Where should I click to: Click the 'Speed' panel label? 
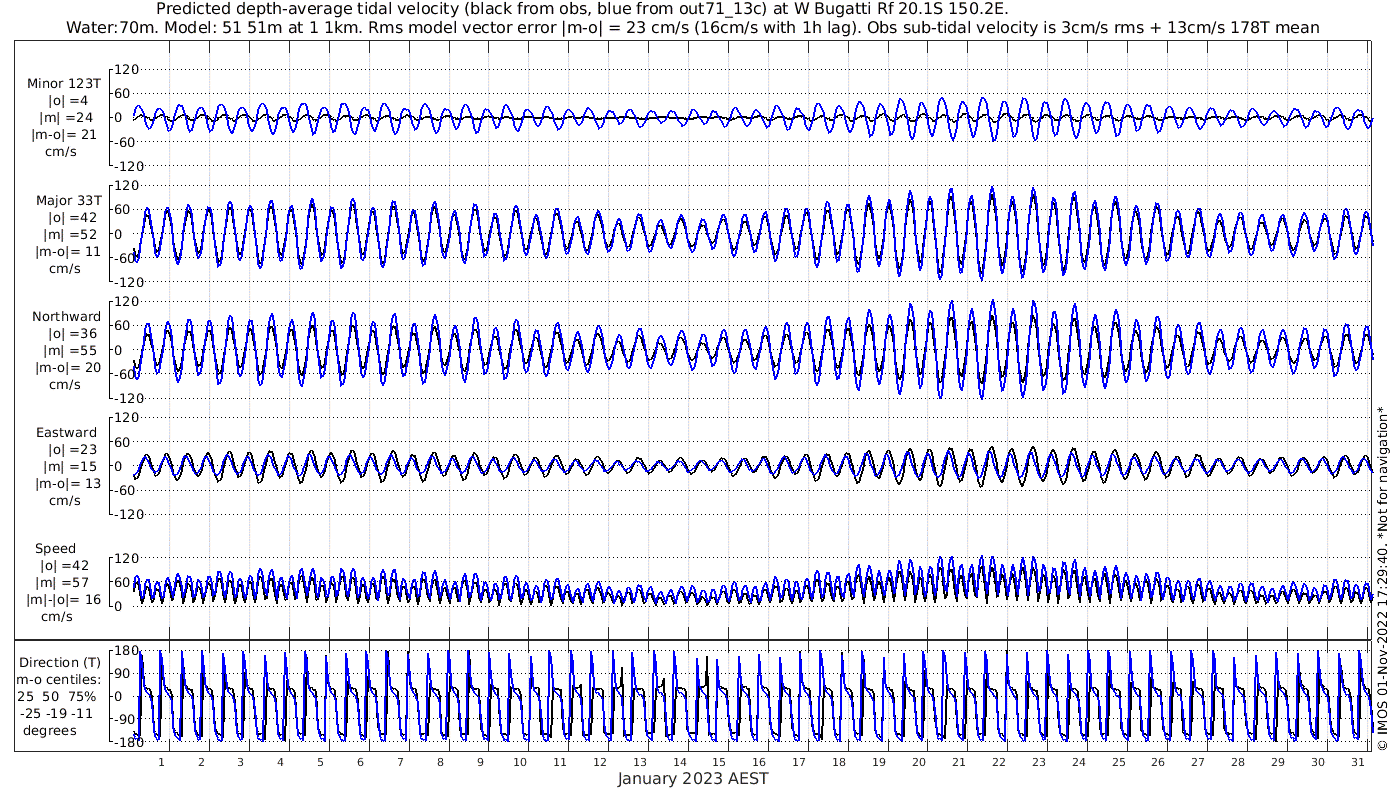coord(55,549)
